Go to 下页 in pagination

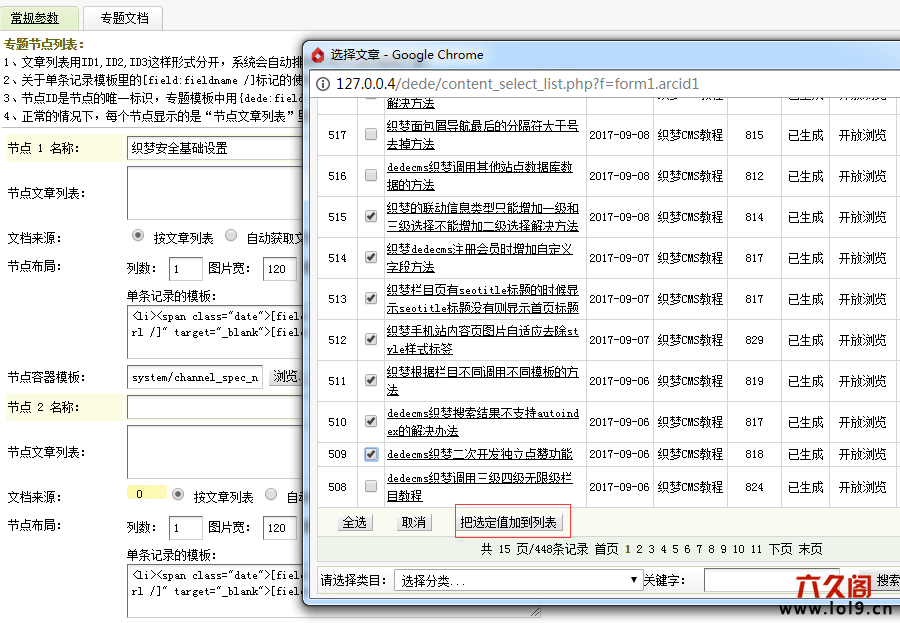(x=780, y=549)
